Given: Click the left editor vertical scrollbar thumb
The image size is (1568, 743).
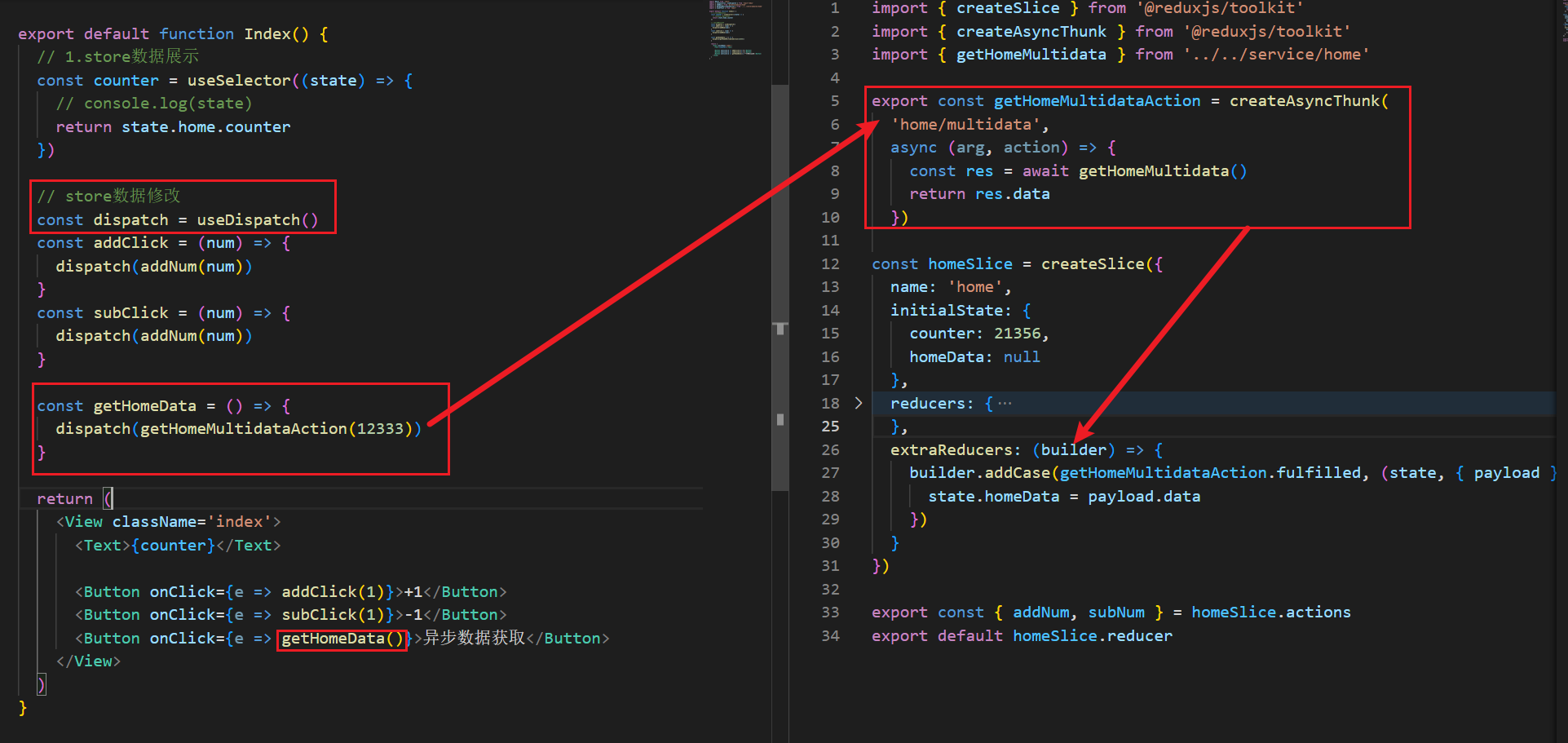Looking at the screenshot, I should point(780,287).
